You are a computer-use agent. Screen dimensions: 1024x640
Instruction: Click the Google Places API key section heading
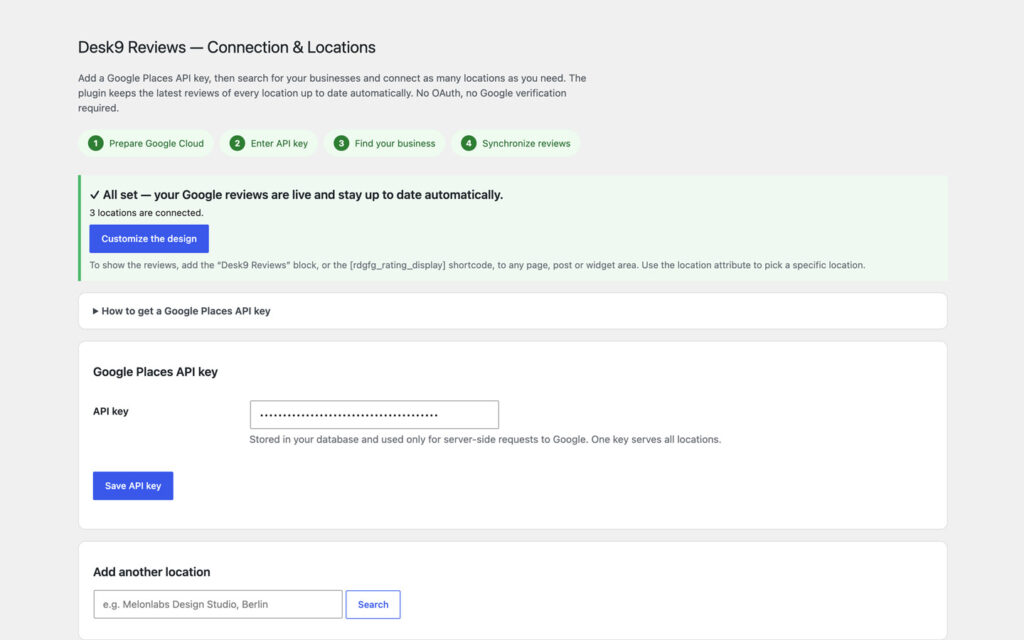click(x=155, y=372)
